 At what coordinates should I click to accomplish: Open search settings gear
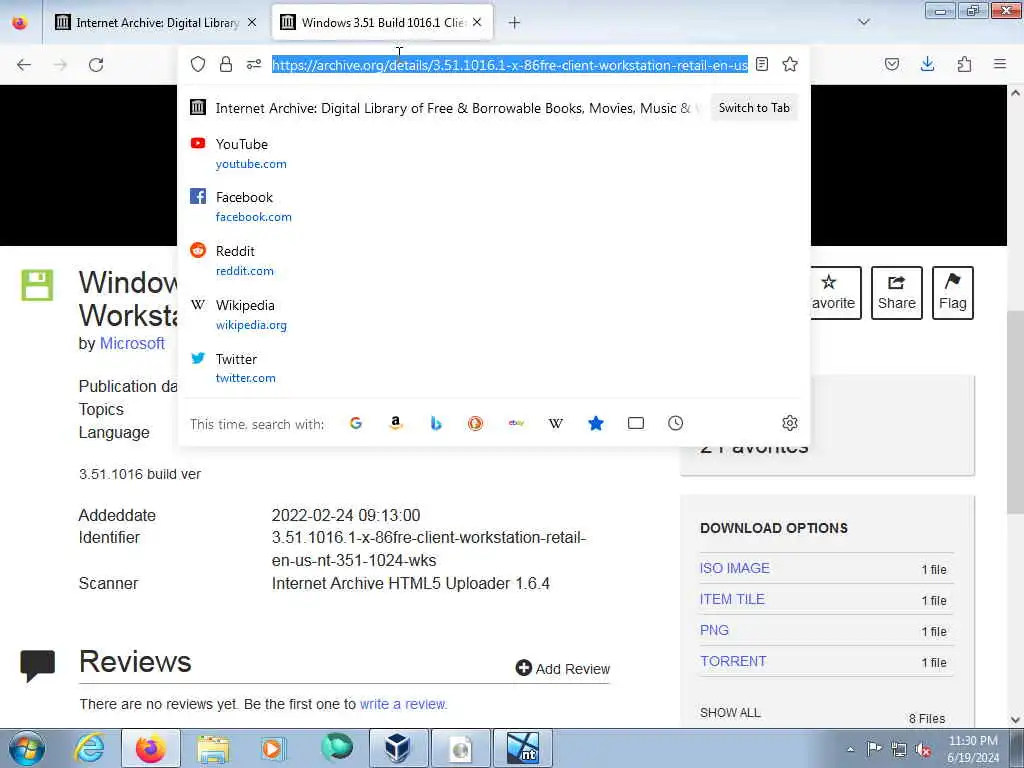[x=790, y=423]
